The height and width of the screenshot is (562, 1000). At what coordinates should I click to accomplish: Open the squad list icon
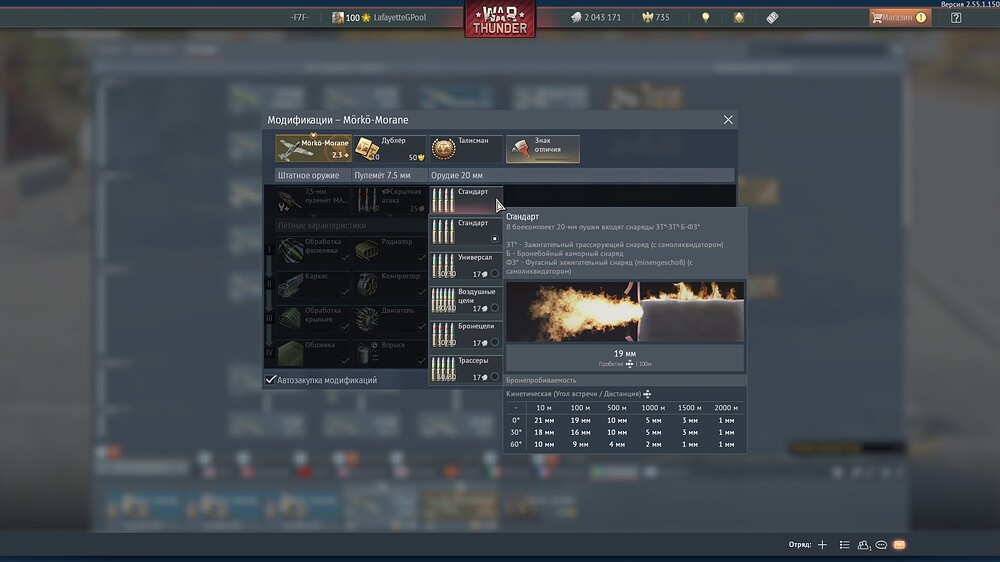[844, 545]
